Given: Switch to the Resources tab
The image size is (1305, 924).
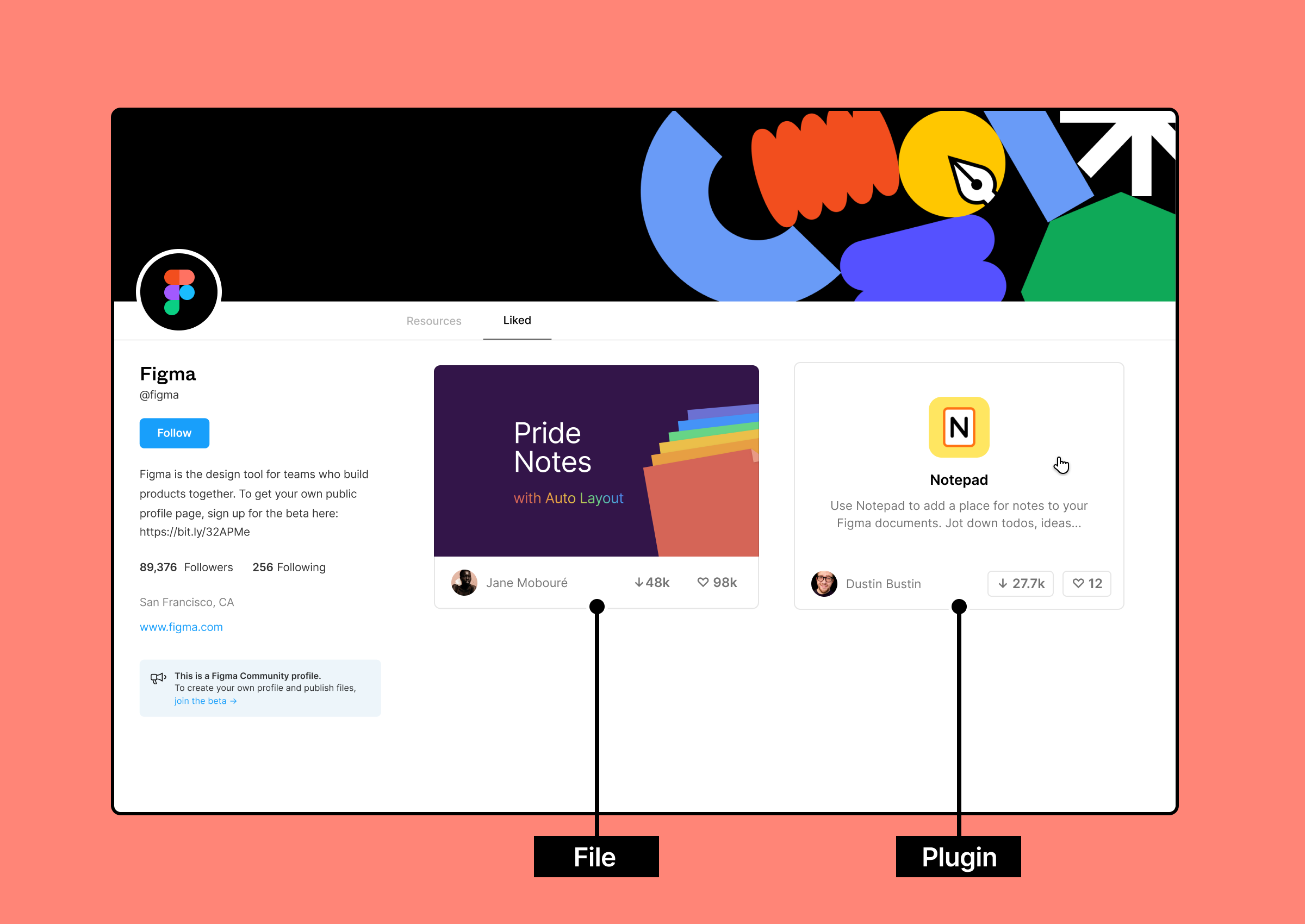Looking at the screenshot, I should click(435, 320).
